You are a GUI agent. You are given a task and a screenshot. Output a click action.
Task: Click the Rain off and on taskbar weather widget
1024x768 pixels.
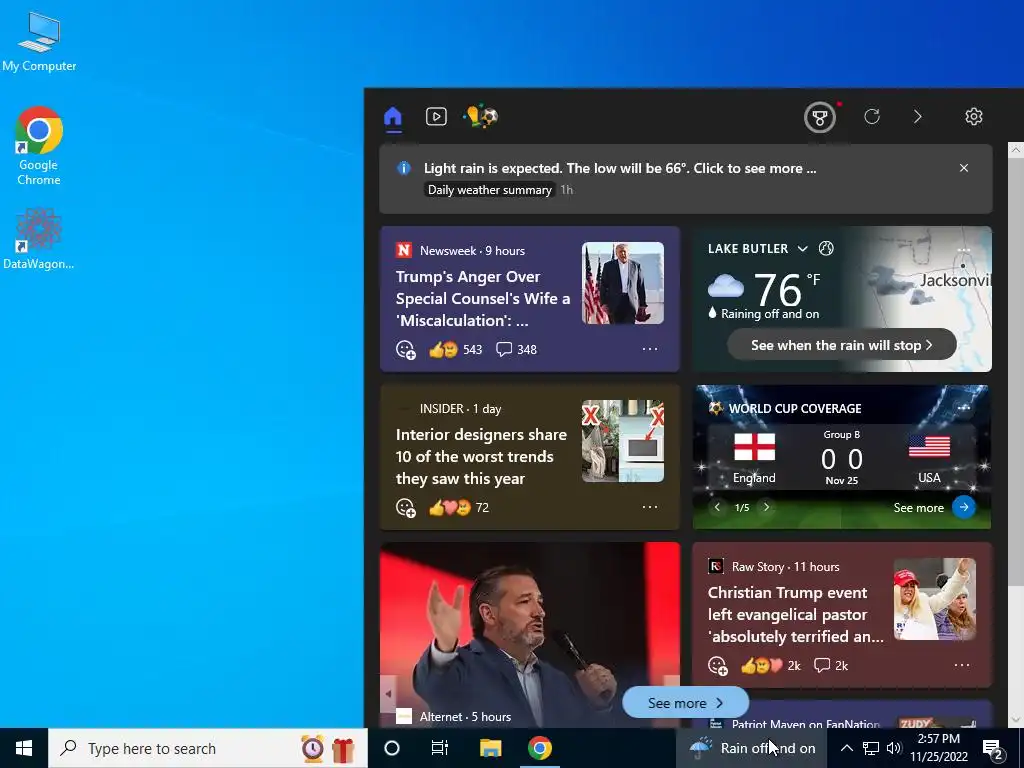point(752,748)
